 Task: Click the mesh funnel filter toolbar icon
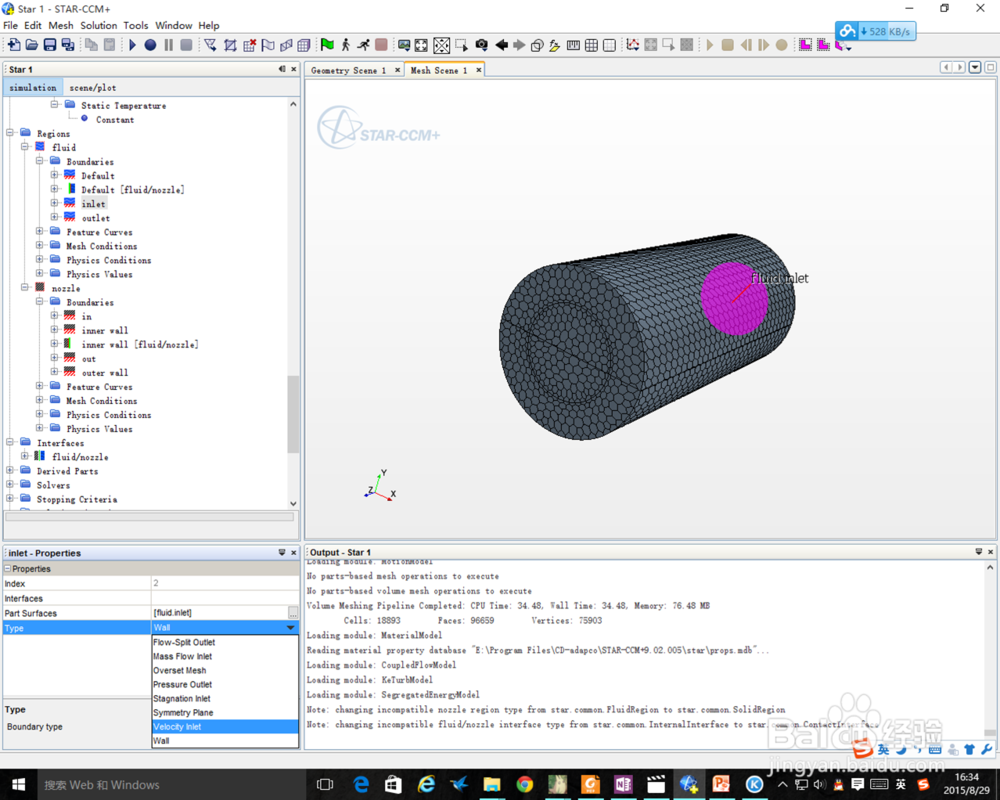tap(210, 45)
